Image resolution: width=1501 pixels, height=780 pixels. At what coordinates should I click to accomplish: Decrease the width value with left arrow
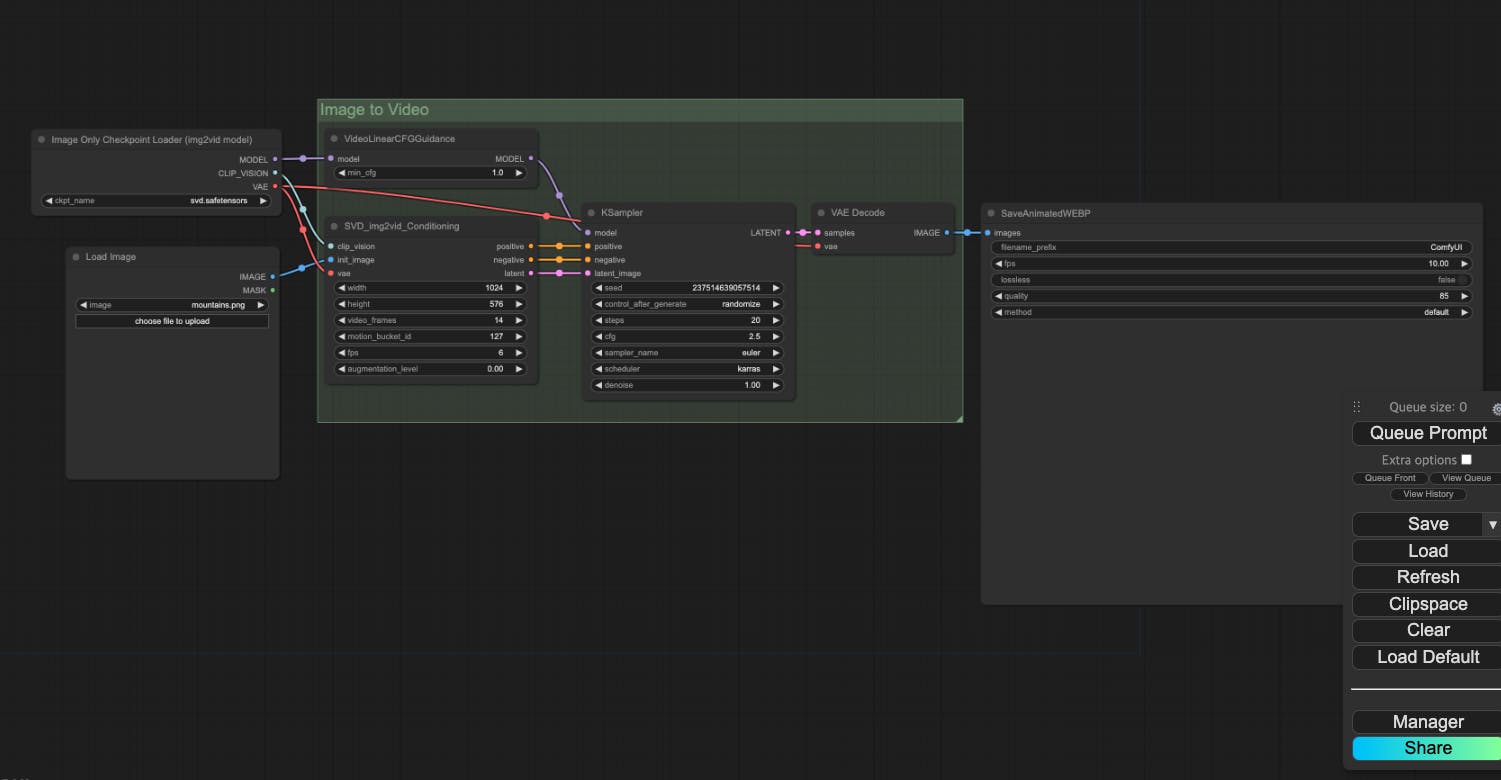(340, 288)
